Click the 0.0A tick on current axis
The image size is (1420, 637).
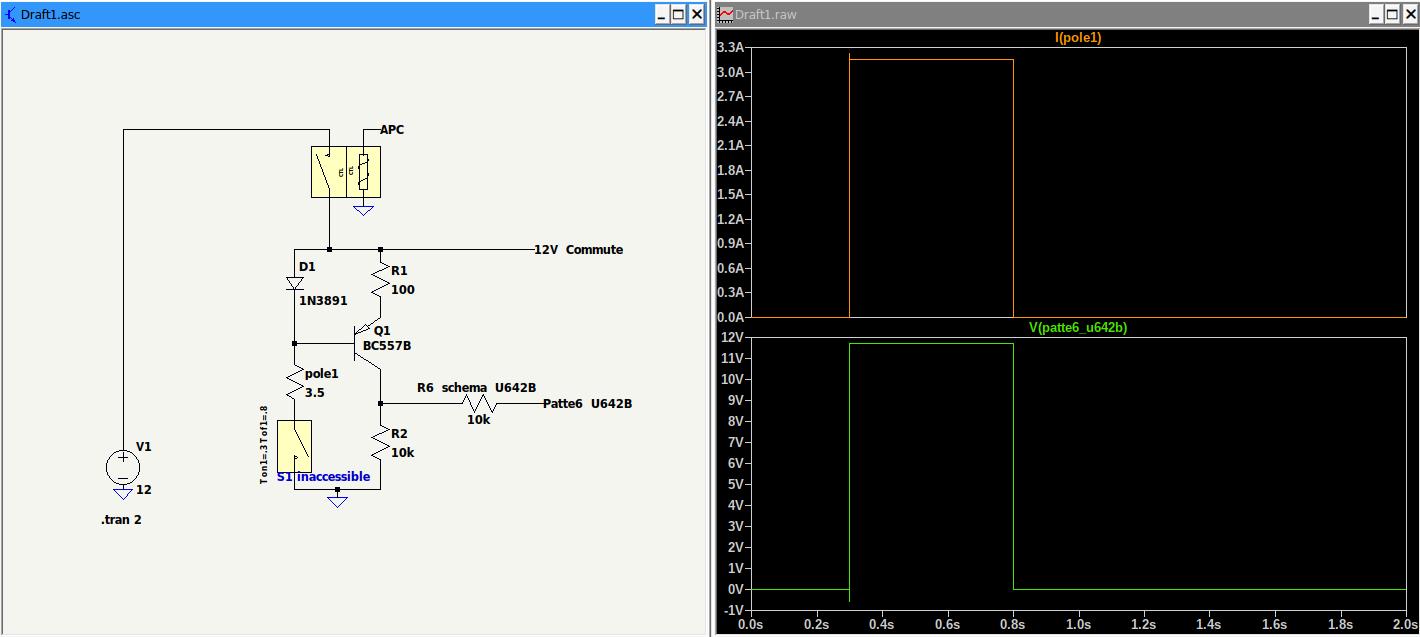[x=730, y=317]
